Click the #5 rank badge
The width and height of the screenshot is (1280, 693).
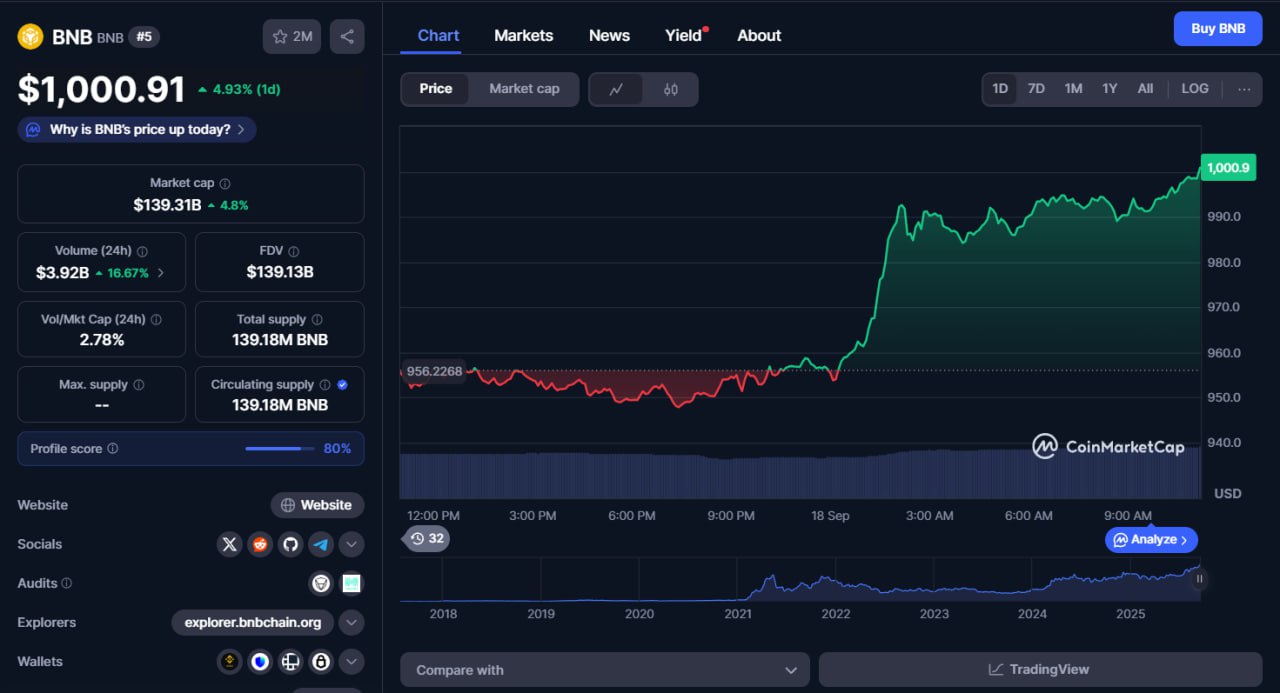144,37
